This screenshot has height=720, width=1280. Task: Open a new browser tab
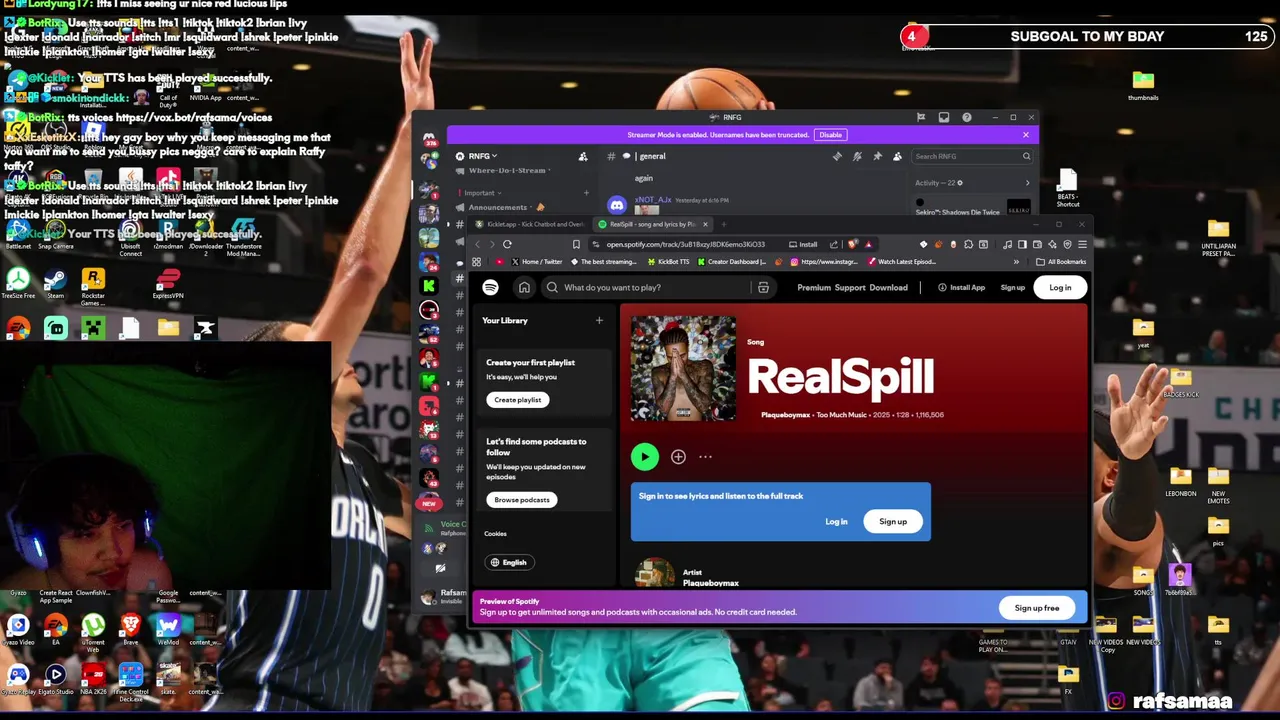(724, 225)
